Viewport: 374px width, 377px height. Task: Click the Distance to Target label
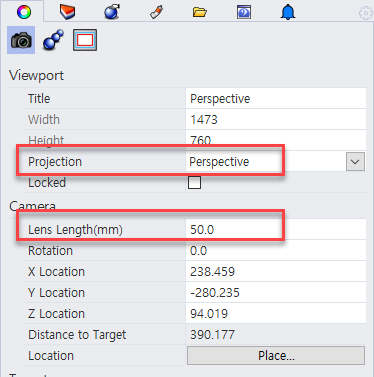[x=77, y=335]
